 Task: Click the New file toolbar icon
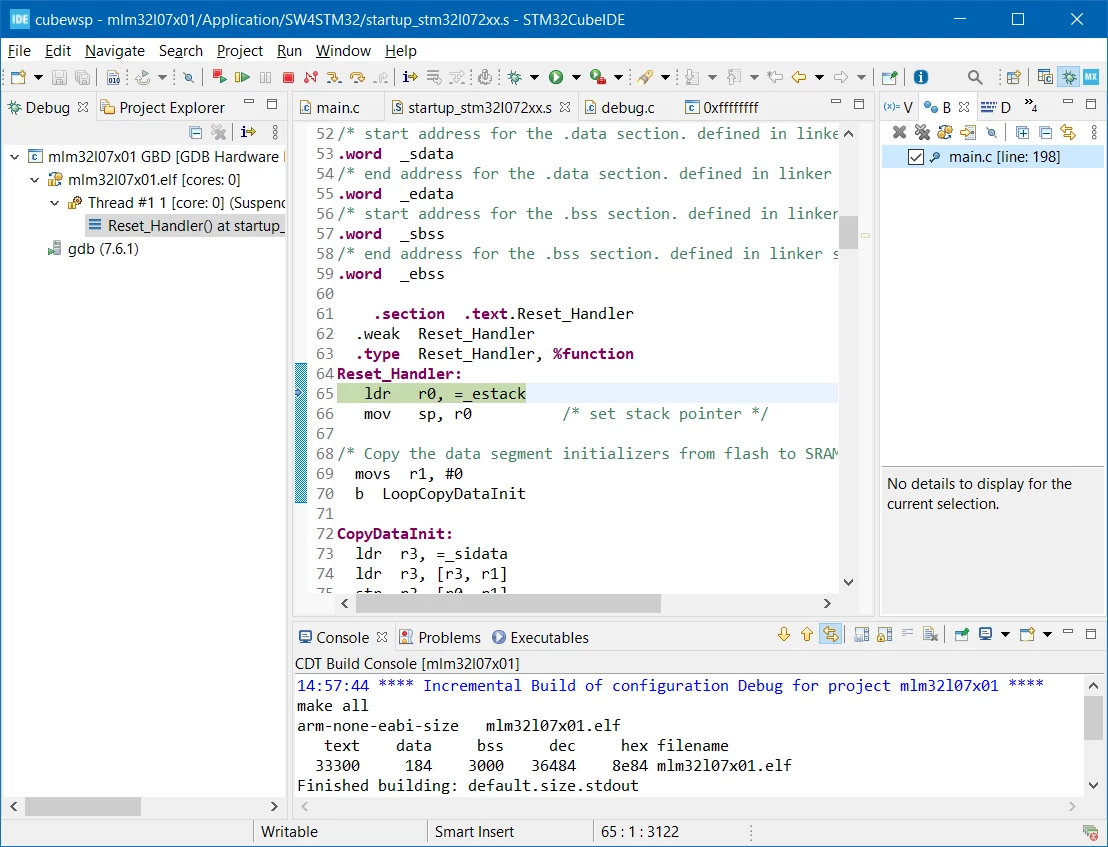click(x=18, y=77)
